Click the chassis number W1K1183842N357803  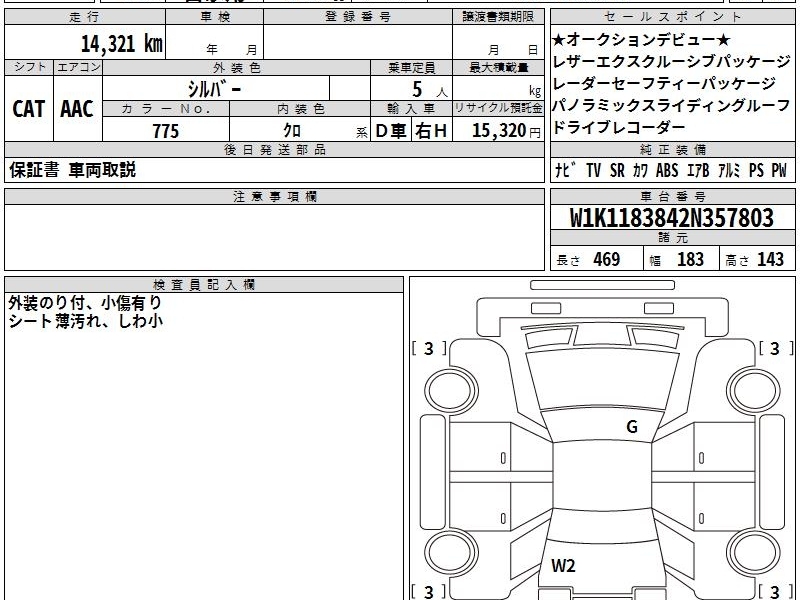point(672,218)
